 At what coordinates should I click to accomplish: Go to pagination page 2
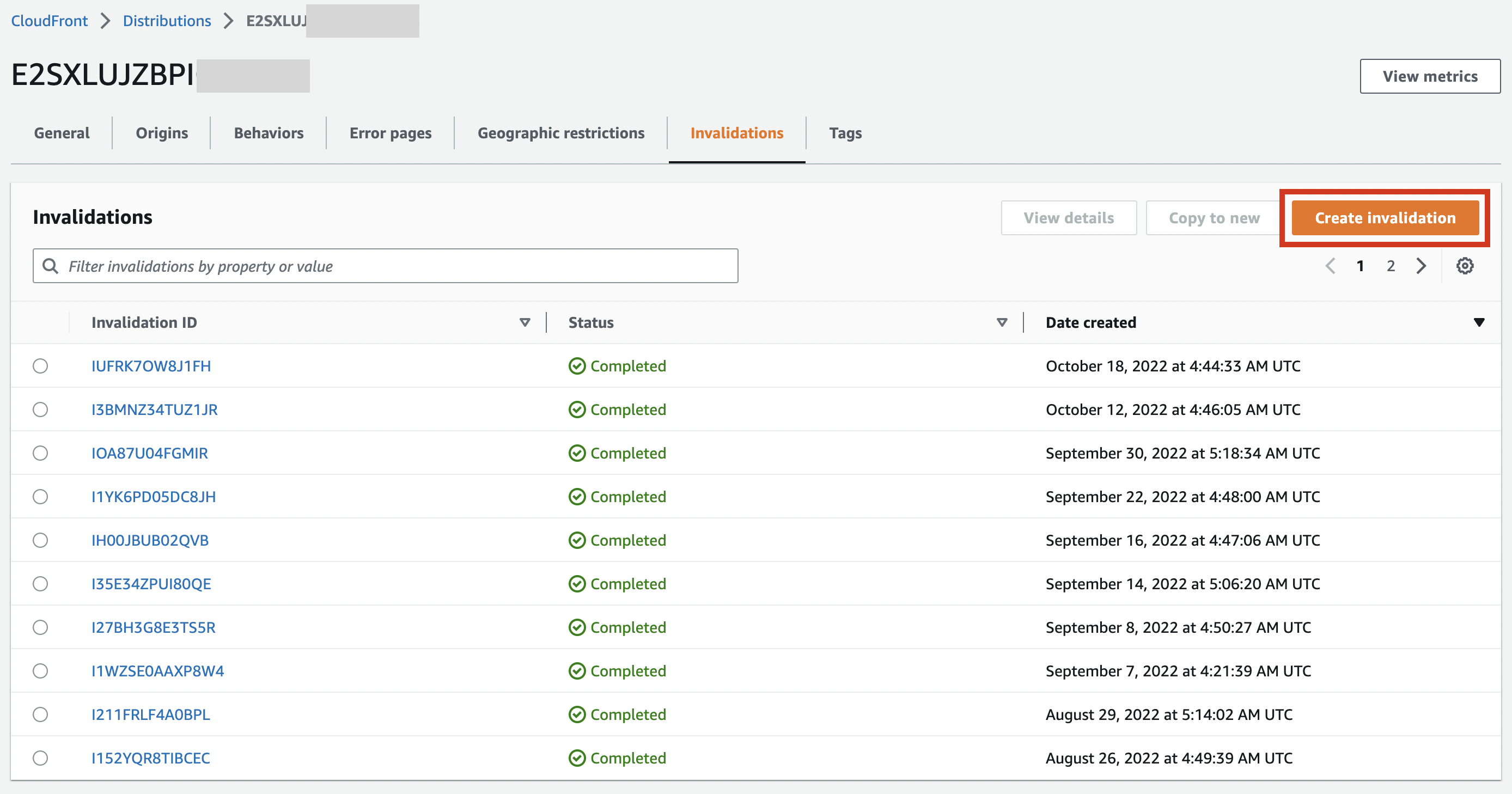click(x=1391, y=266)
